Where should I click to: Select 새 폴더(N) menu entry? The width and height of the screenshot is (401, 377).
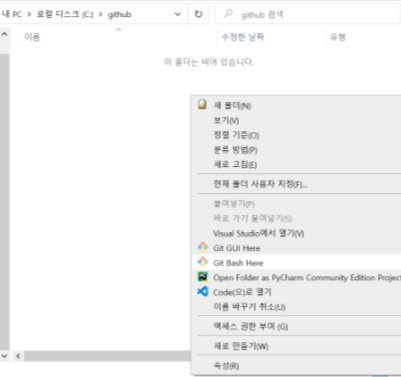pyautogui.click(x=297, y=105)
